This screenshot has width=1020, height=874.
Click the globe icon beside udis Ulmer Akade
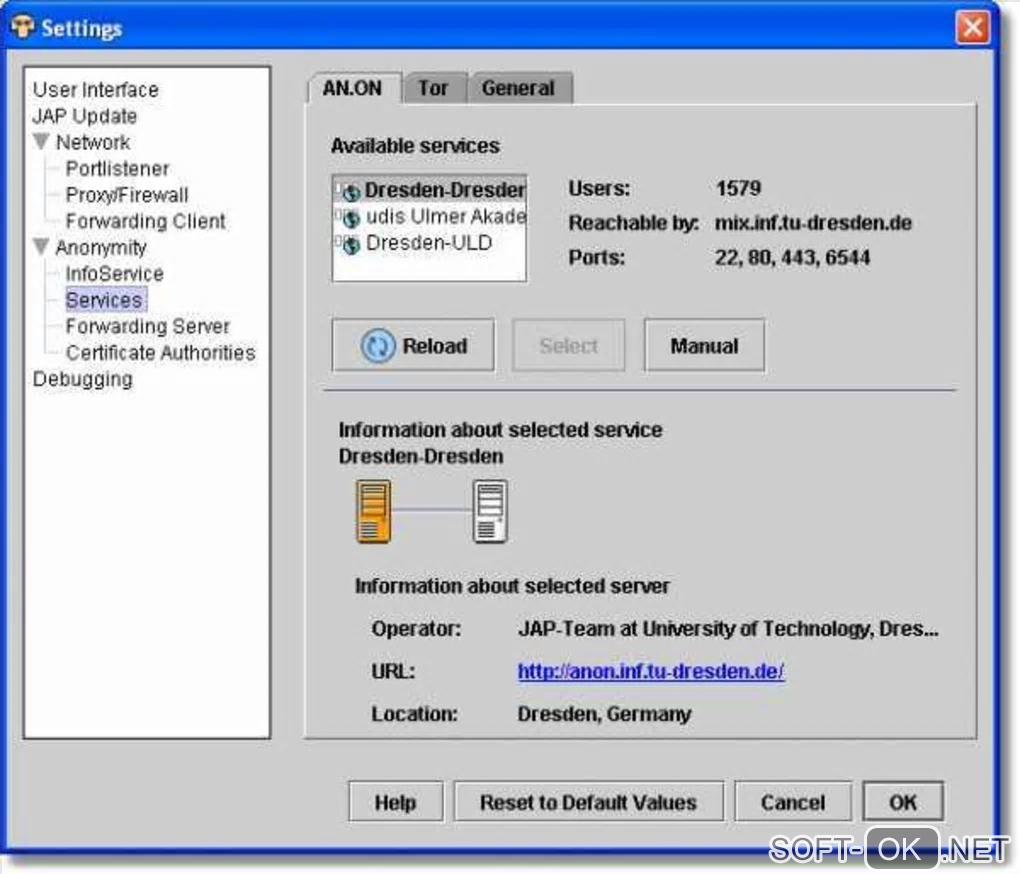tap(351, 219)
